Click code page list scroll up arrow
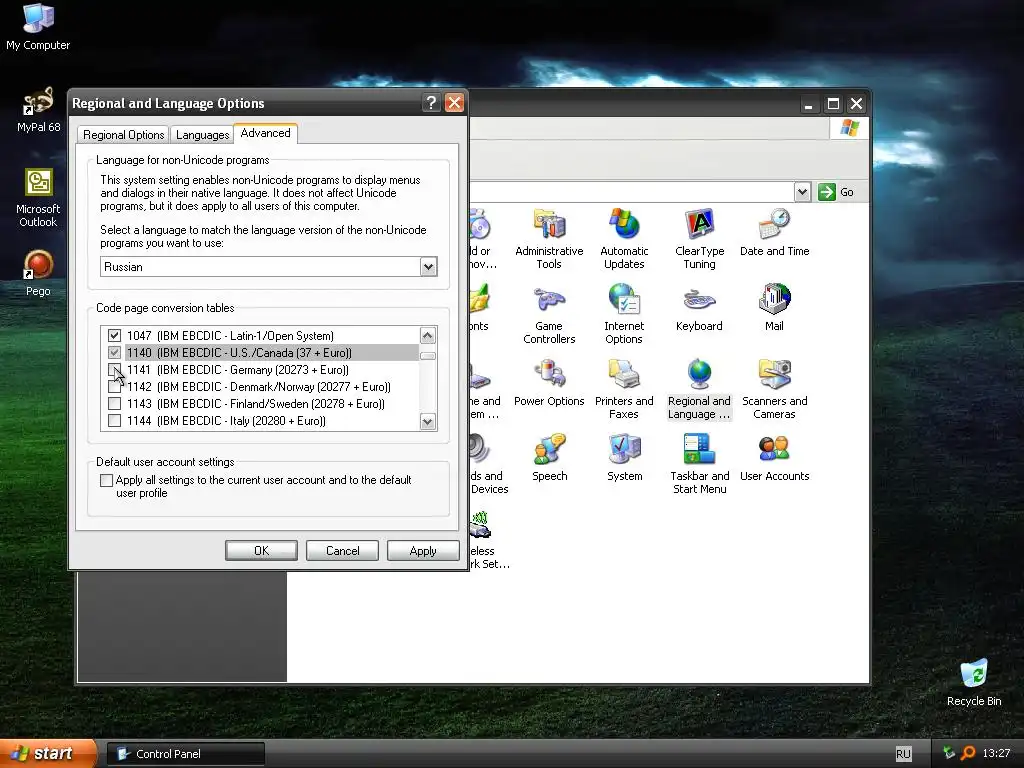The height and width of the screenshot is (768, 1024). 428,335
